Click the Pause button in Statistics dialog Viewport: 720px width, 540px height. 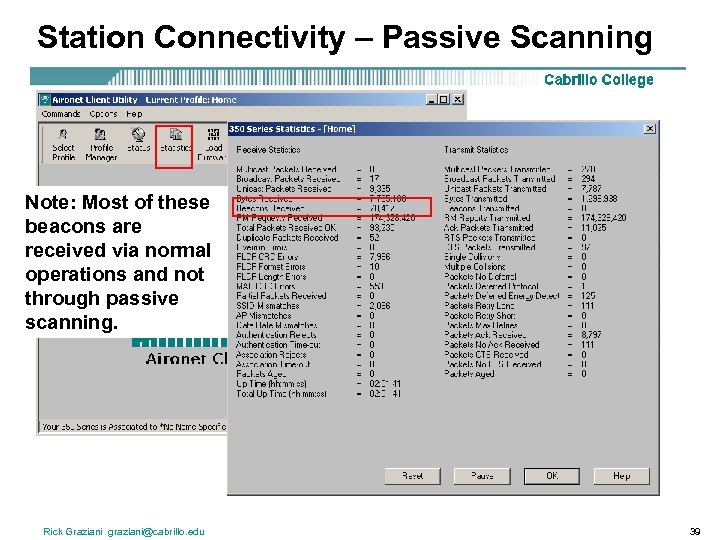click(x=482, y=476)
